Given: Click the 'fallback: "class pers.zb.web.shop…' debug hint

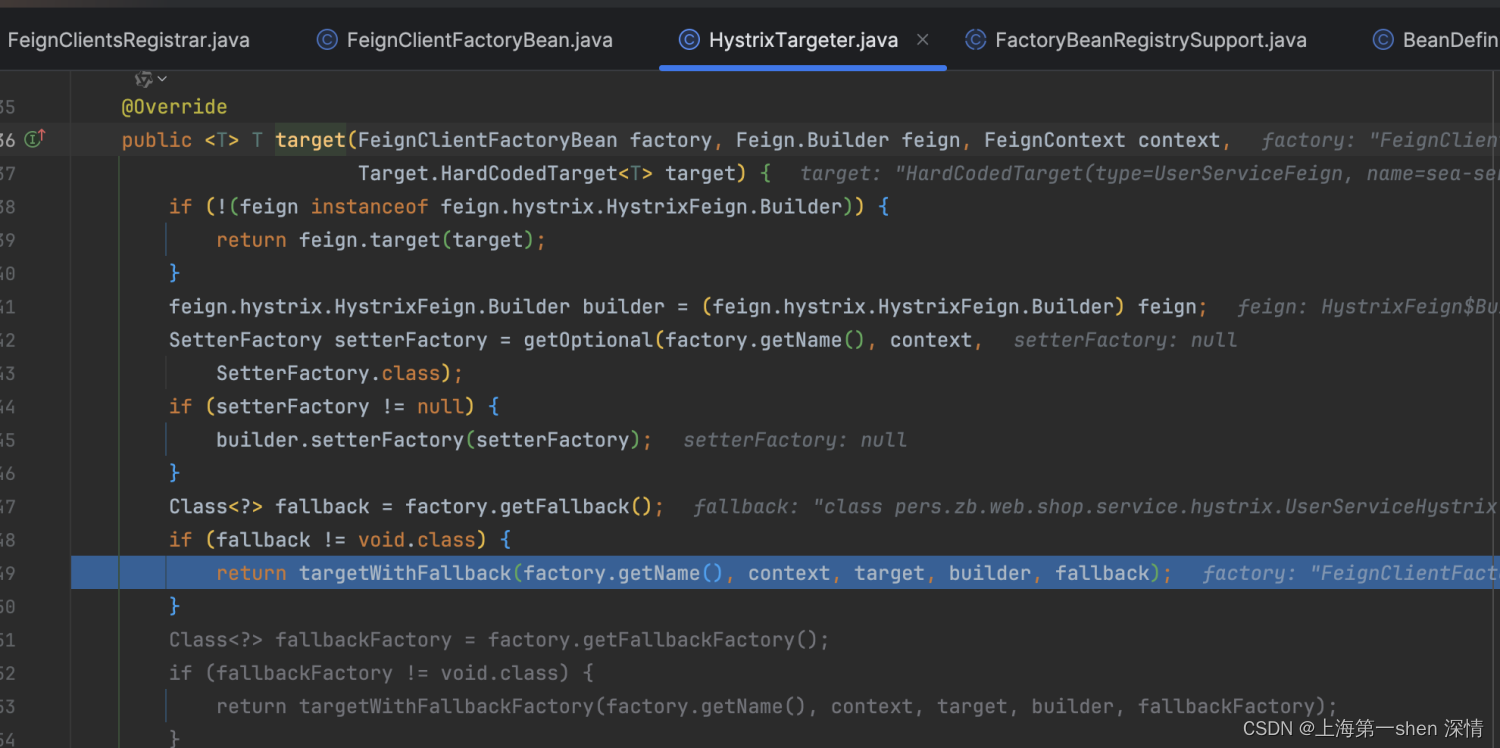Looking at the screenshot, I should [1096, 507].
